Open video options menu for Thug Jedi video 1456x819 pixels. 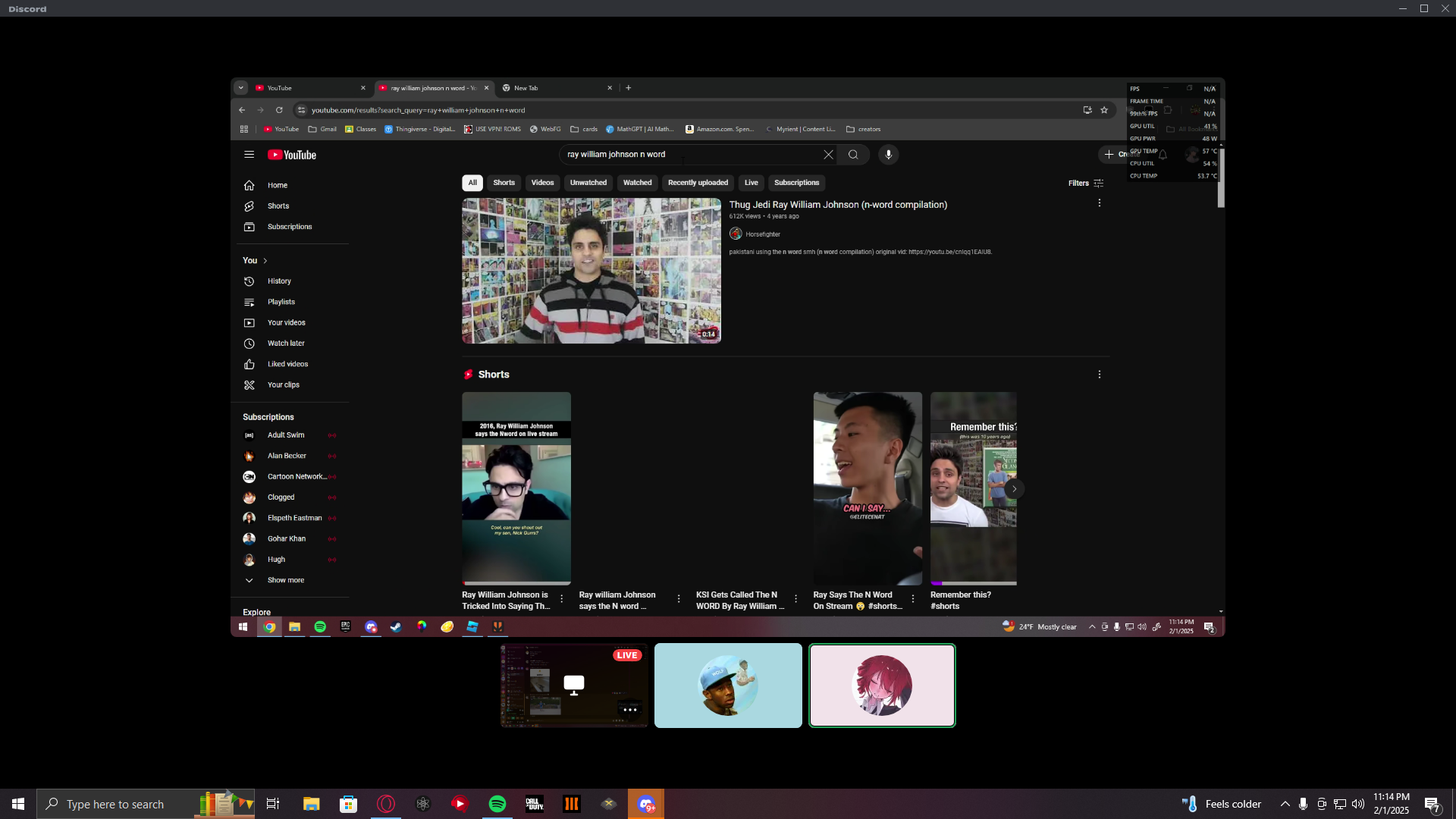pyautogui.click(x=1099, y=203)
